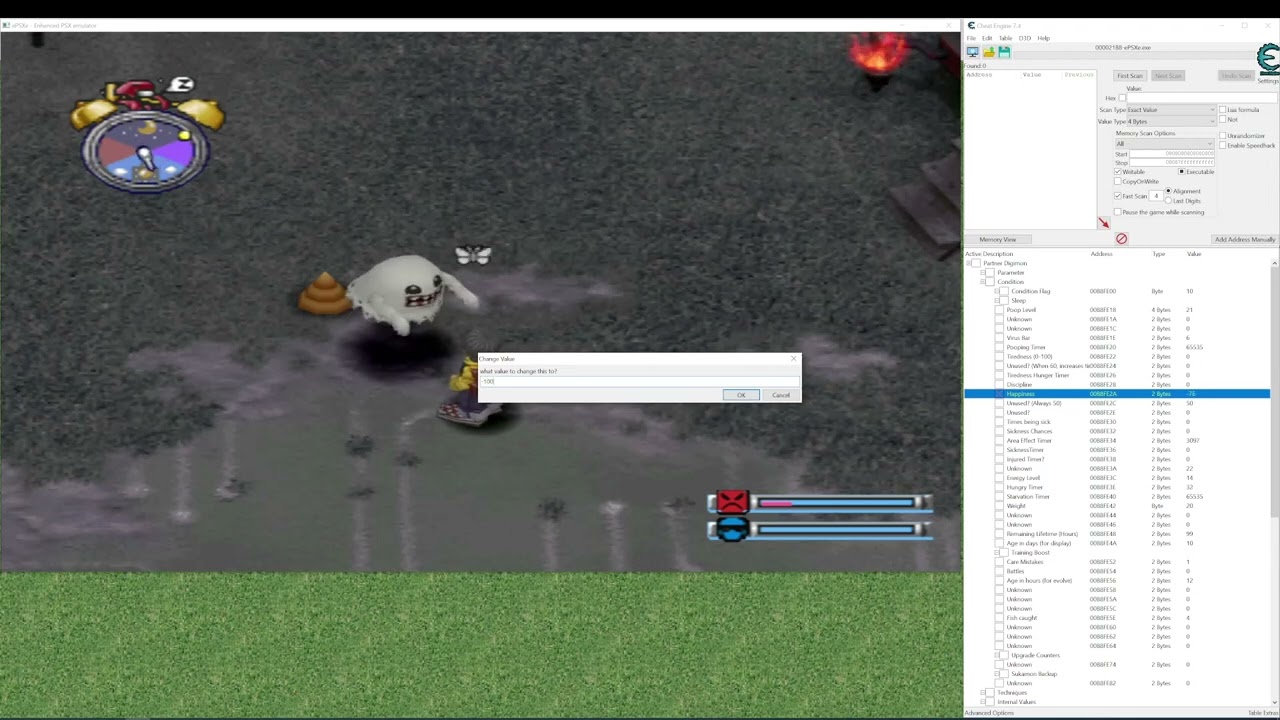
Task: Open the memory region All dropdown
Action: (1165, 144)
